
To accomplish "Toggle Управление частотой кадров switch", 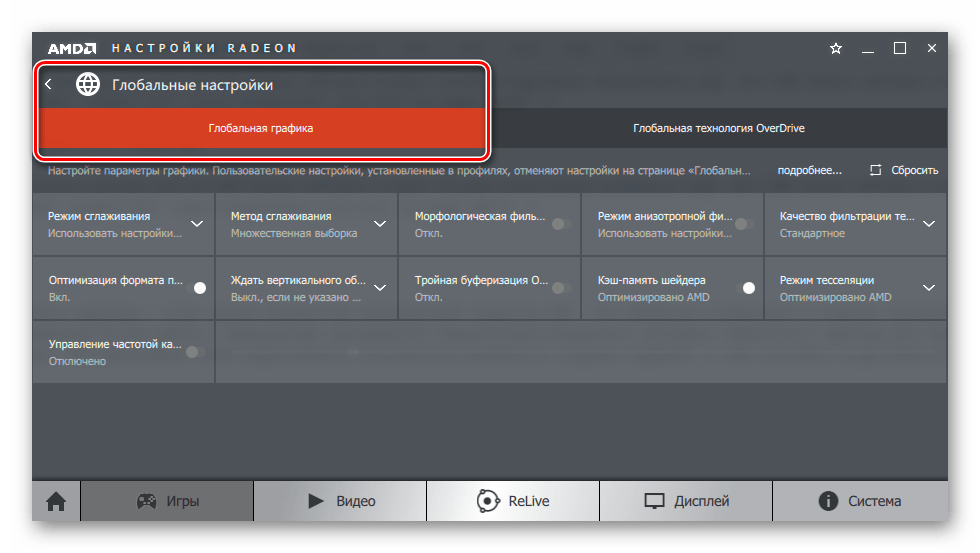I will tap(196, 352).
